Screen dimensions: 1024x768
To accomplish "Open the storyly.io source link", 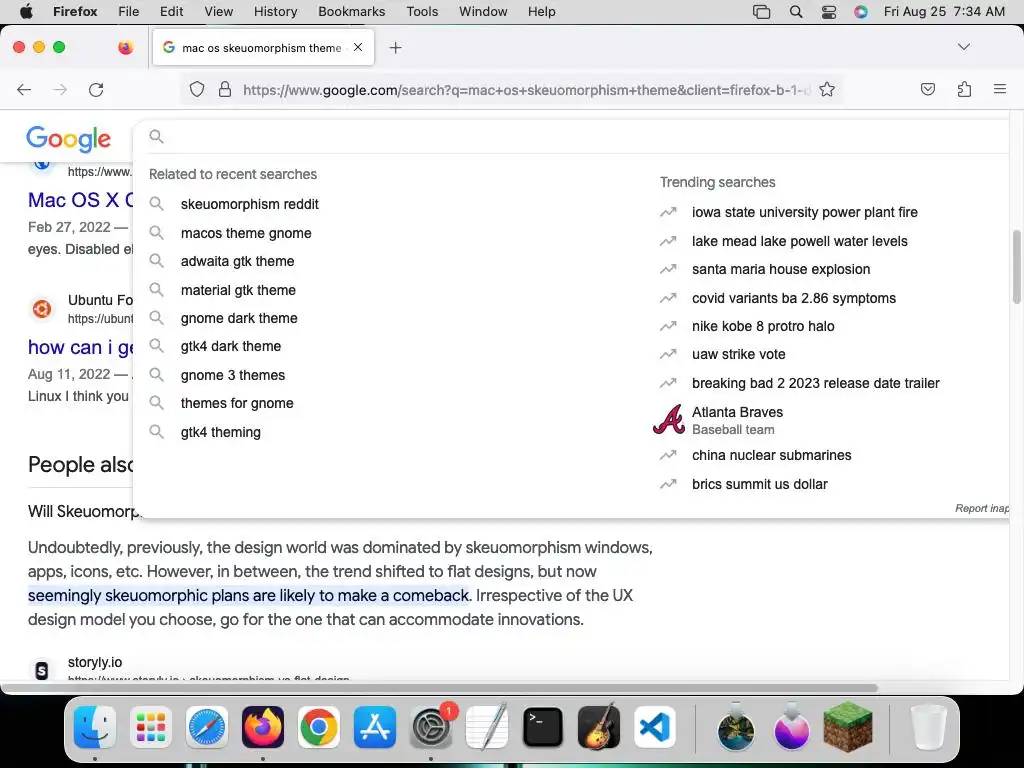I will pos(95,662).
